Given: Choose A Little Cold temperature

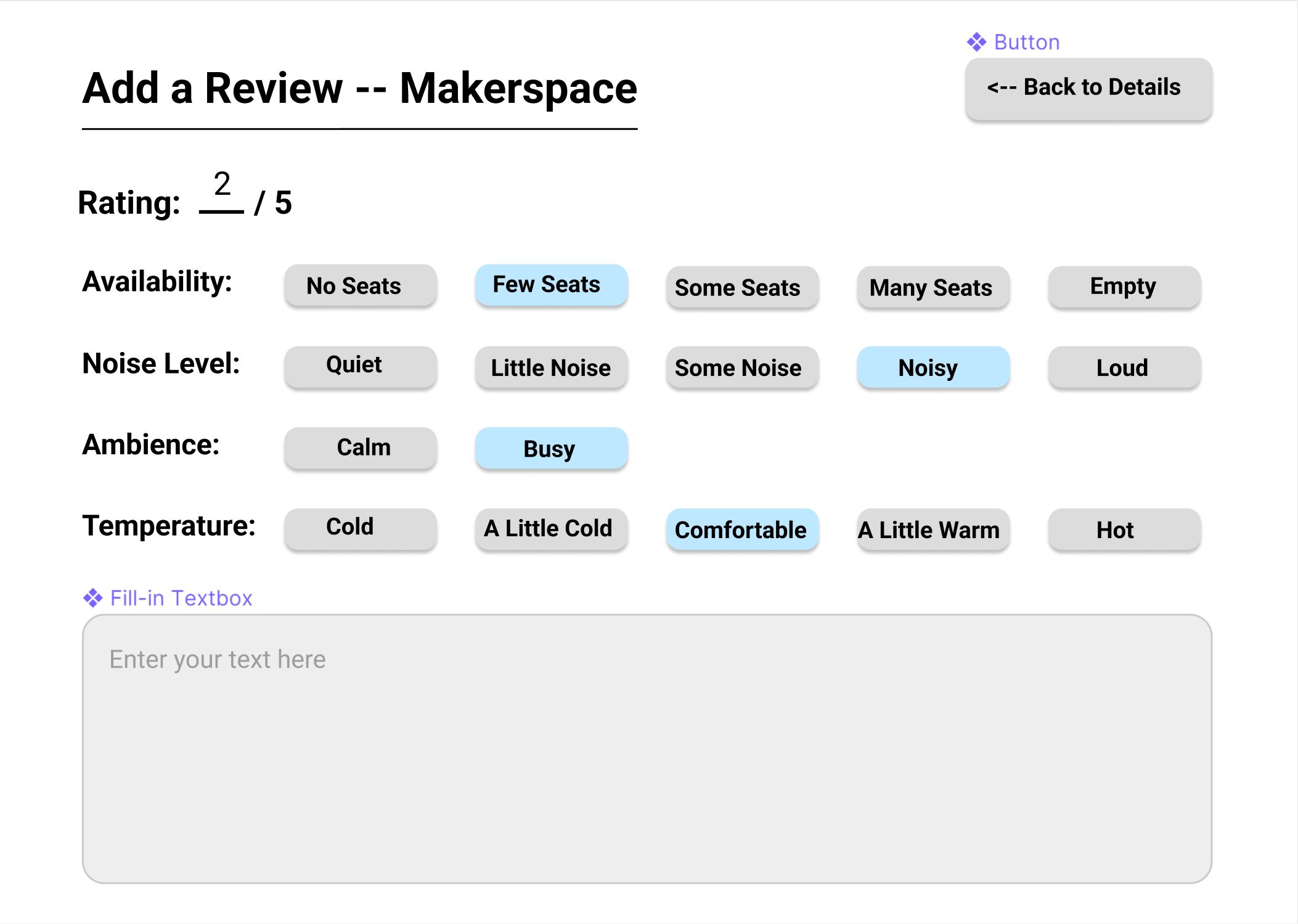Looking at the screenshot, I should click(x=551, y=529).
